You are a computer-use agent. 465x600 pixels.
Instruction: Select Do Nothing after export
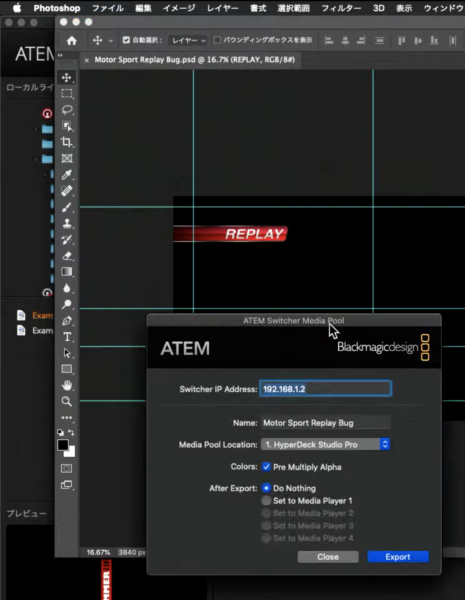point(266,488)
